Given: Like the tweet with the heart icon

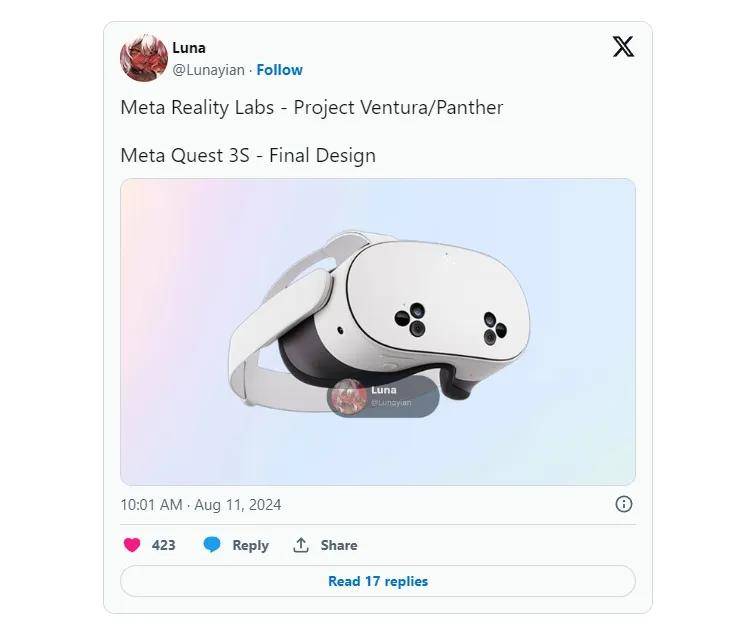Looking at the screenshot, I should [x=132, y=545].
